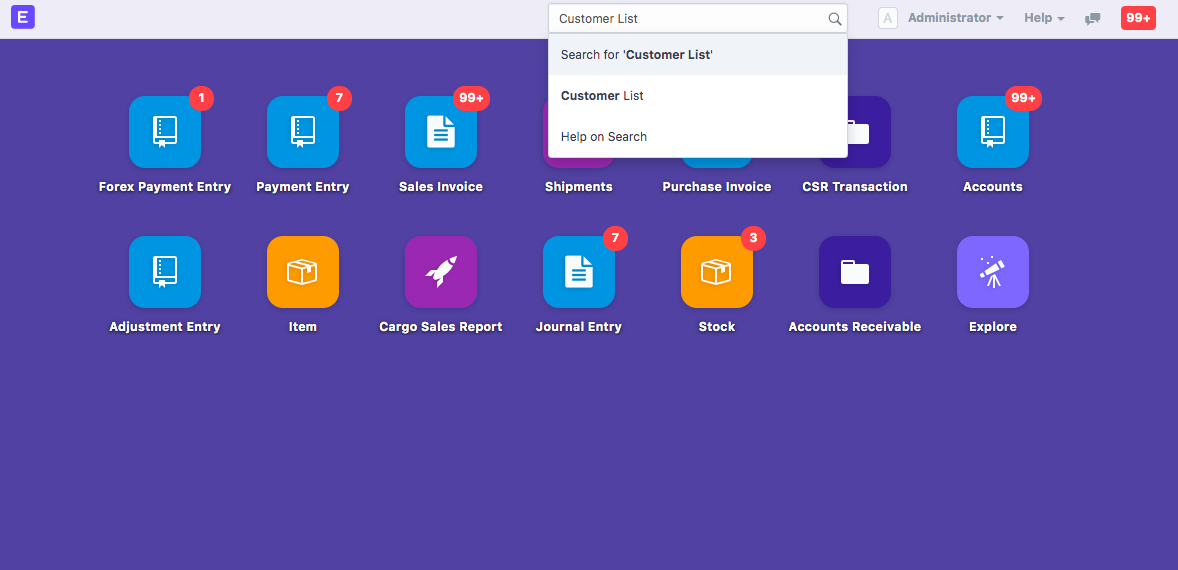
Task: Click the search magnifier icon
Action: click(x=835, y=19)
